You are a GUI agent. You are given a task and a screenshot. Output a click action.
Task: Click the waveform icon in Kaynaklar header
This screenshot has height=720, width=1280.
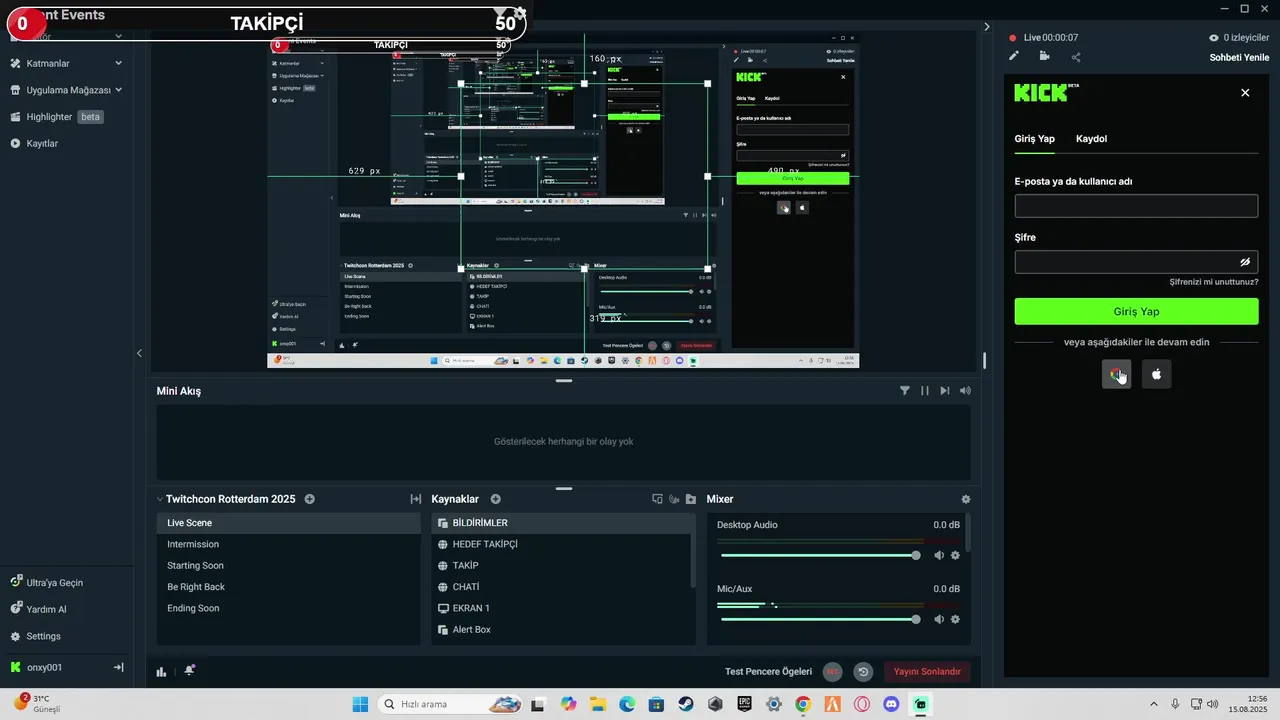pos(674,499)
